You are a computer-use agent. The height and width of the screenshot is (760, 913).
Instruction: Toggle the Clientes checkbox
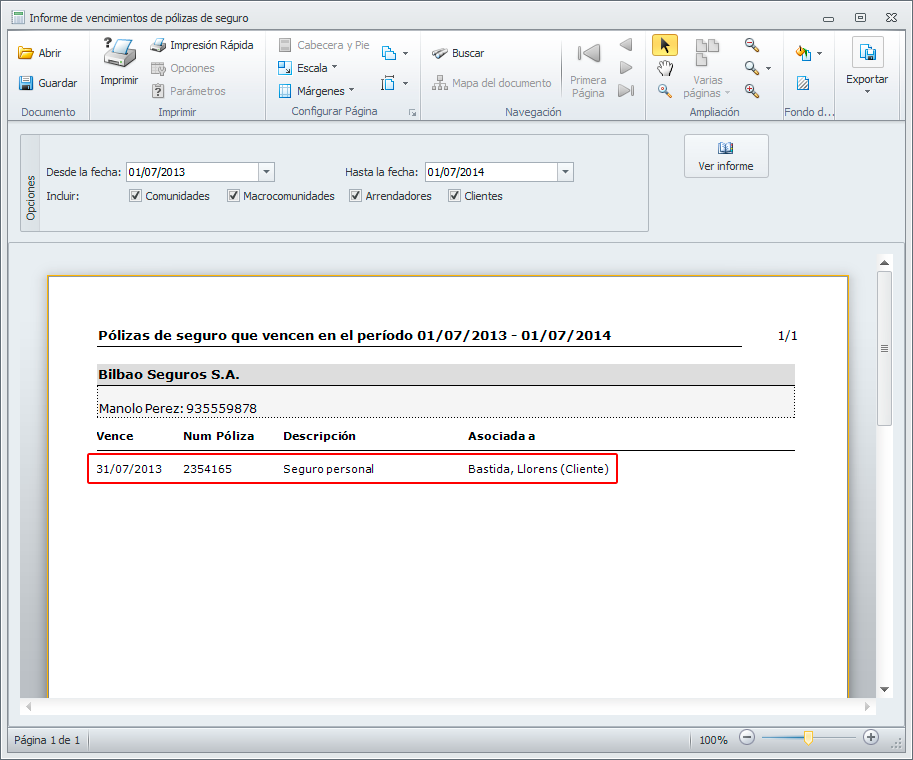(454, 196)
